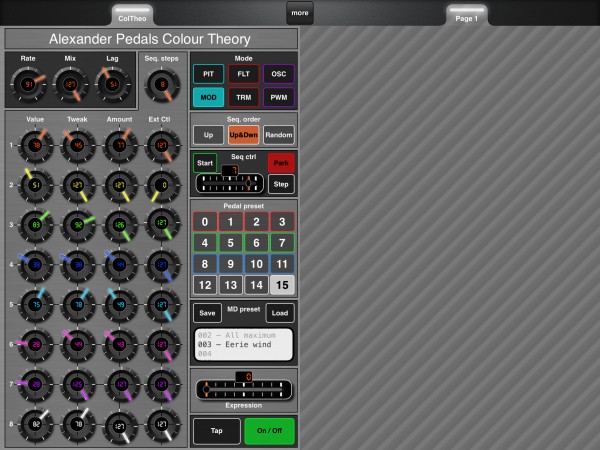Viewport: 600px width, 450px height.
Task: Click the Seq. steps knob
Action: (x=162, y=85)
